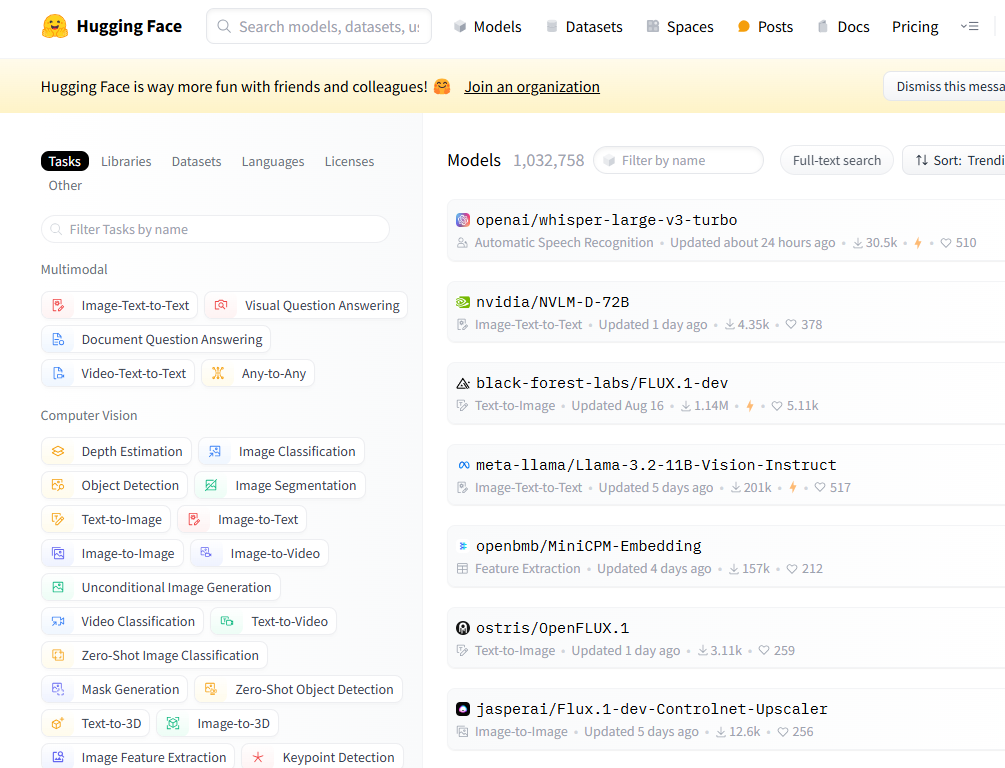Filter by Unconditional Image Generation task
Screen dimensions: 1005x768
pos(160,587)
